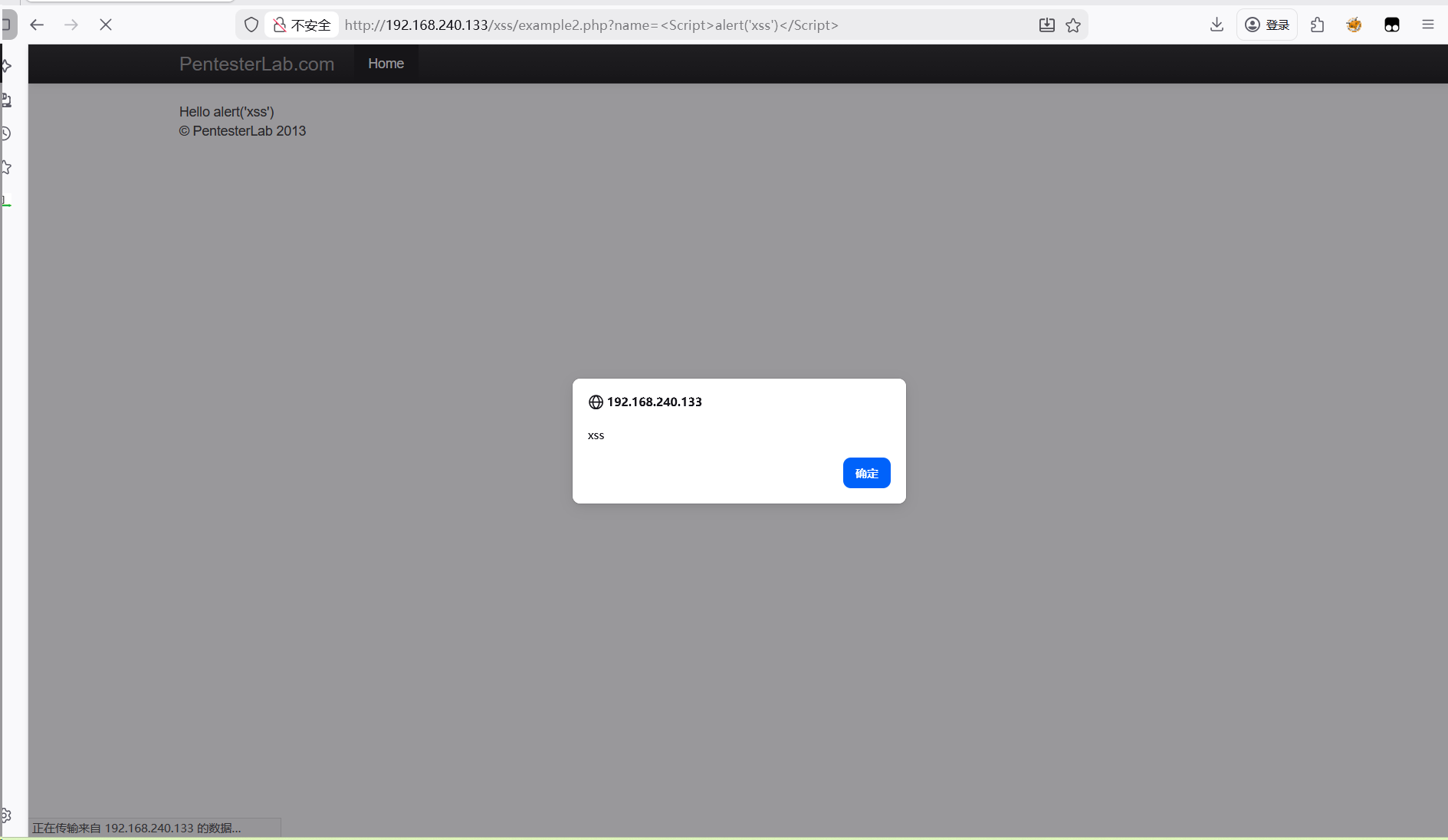Show the 不安全 connection security info
The image size is (1448, 840).
pyautogui.click(x=302, y=25)
